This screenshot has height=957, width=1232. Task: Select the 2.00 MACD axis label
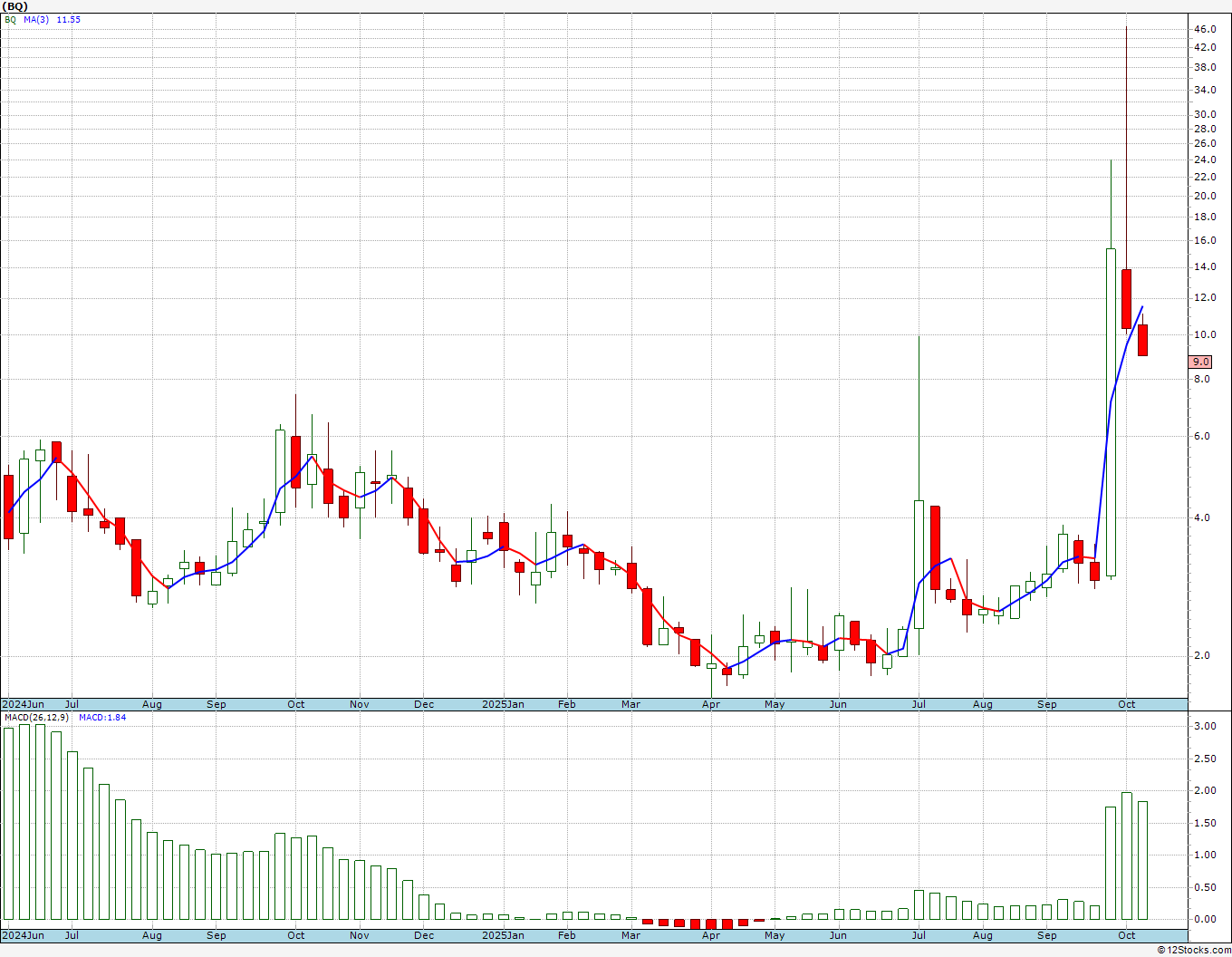click(x=1205, y=791)
